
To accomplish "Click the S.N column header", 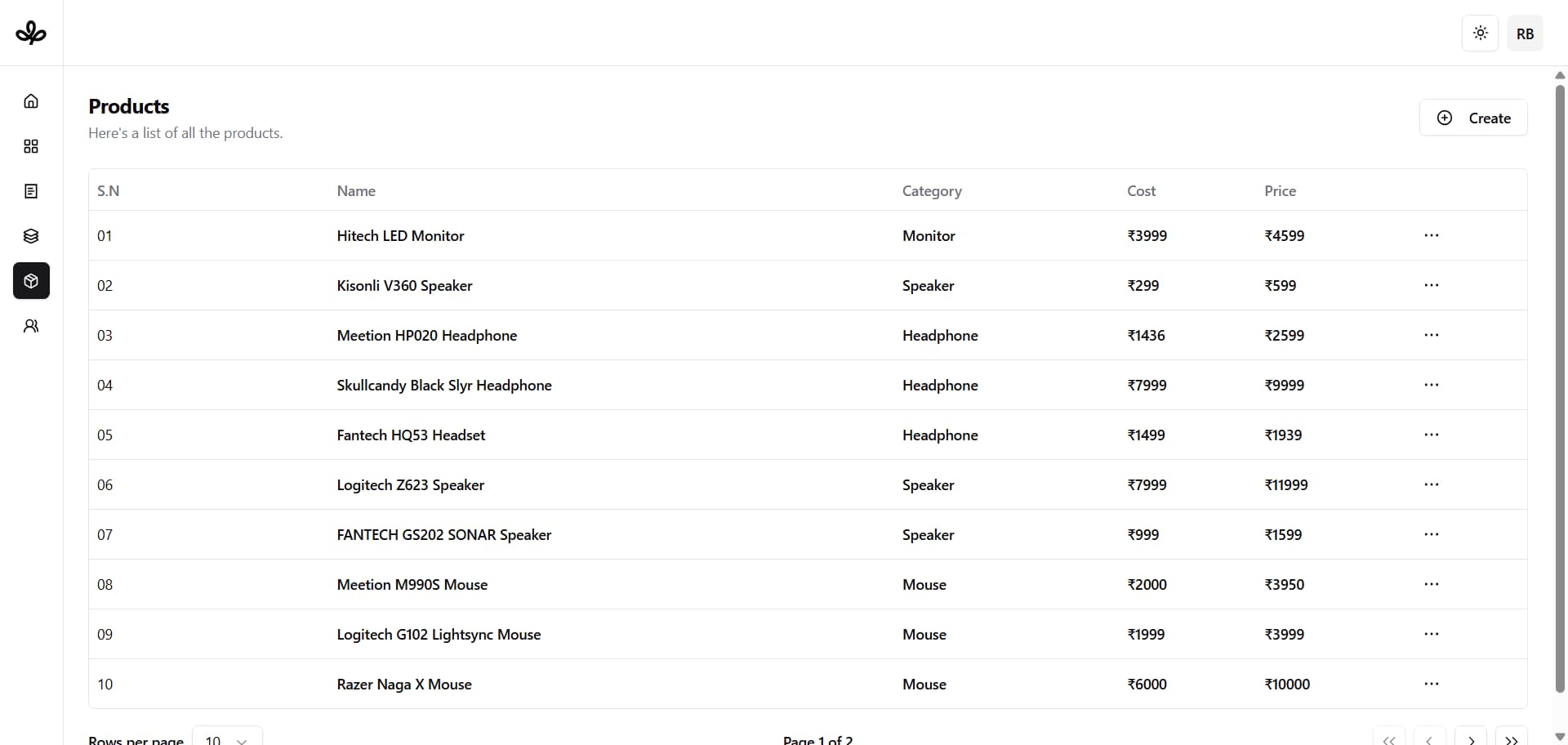I will pos(109,191).
